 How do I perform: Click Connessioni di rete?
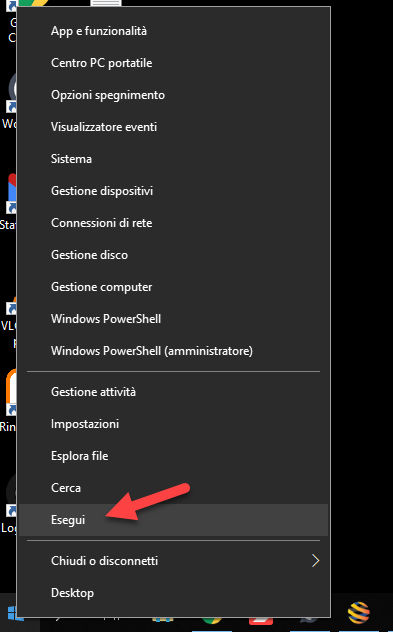pos(173,223)
